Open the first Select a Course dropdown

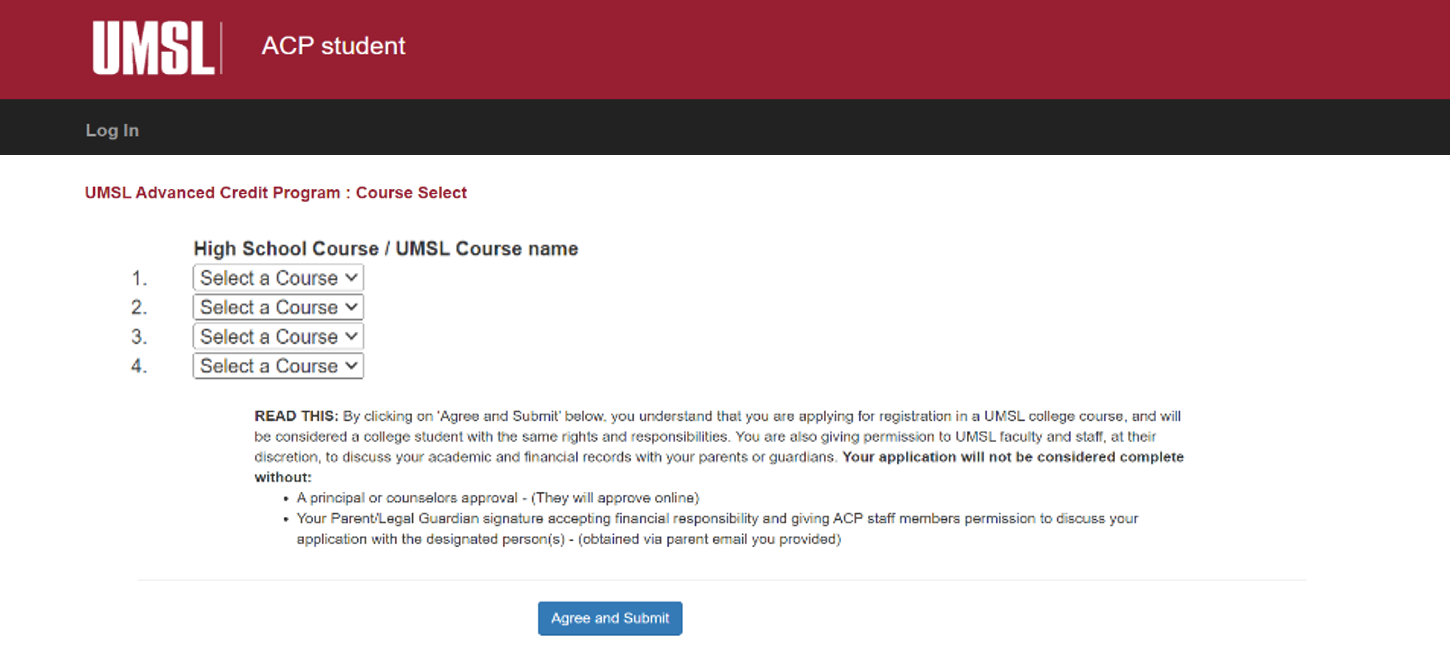coord(278,277)
